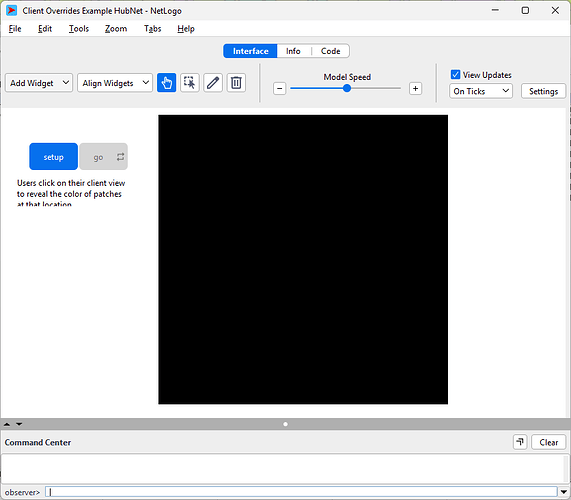Image resolution: width=571 pixels, height=500 pixels.
Task: Click the Model Speed slider handle
Action: pyautogui.click(x=347, y=88)
